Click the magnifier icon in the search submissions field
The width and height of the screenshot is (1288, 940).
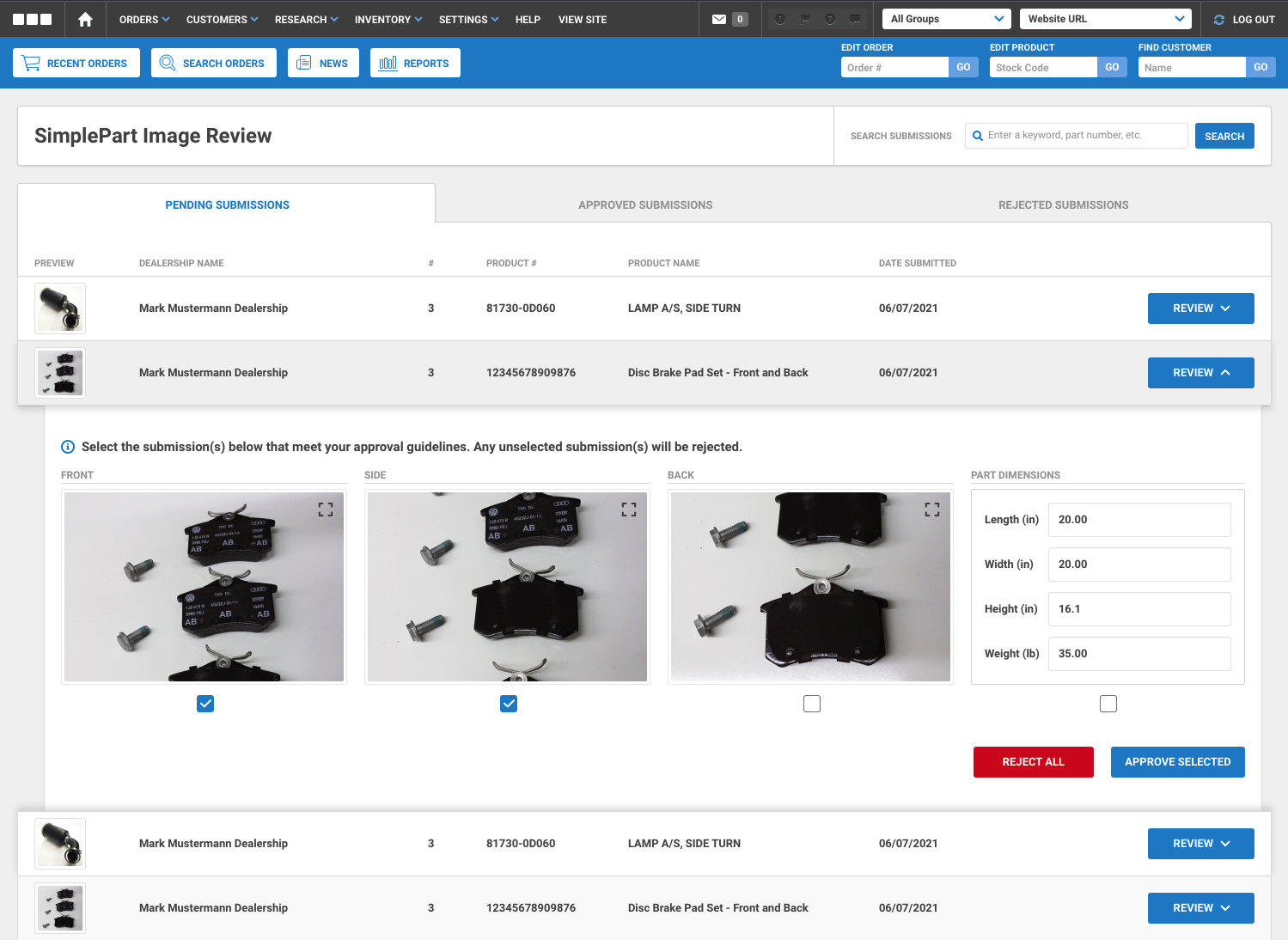978,136
